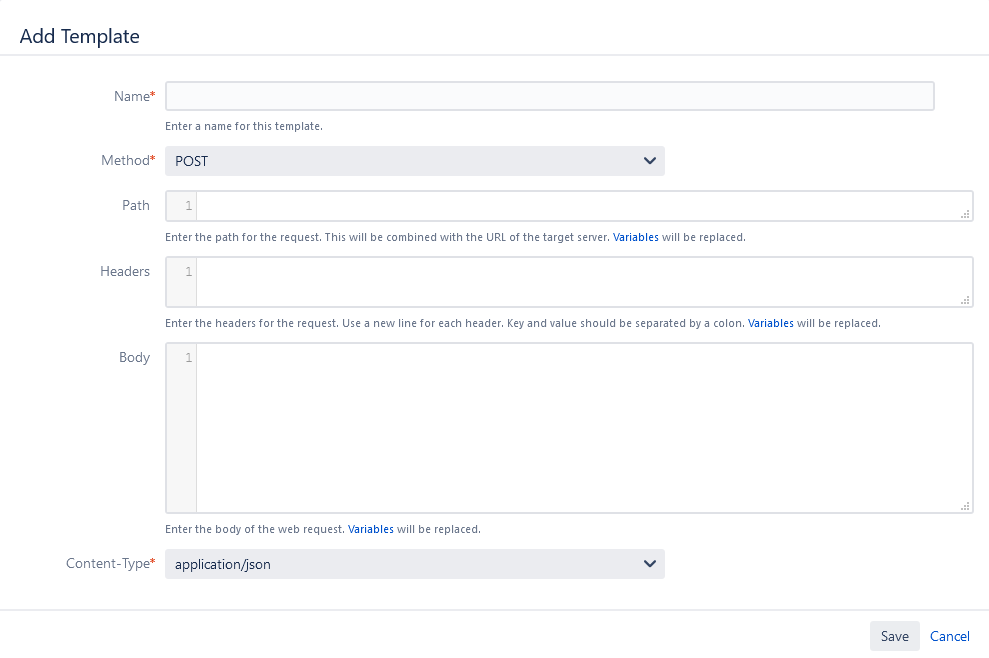Click line number 1 in Path gutter
Image resolution: width=989 pixels, height=658 pixels.
tap(188, 206)
